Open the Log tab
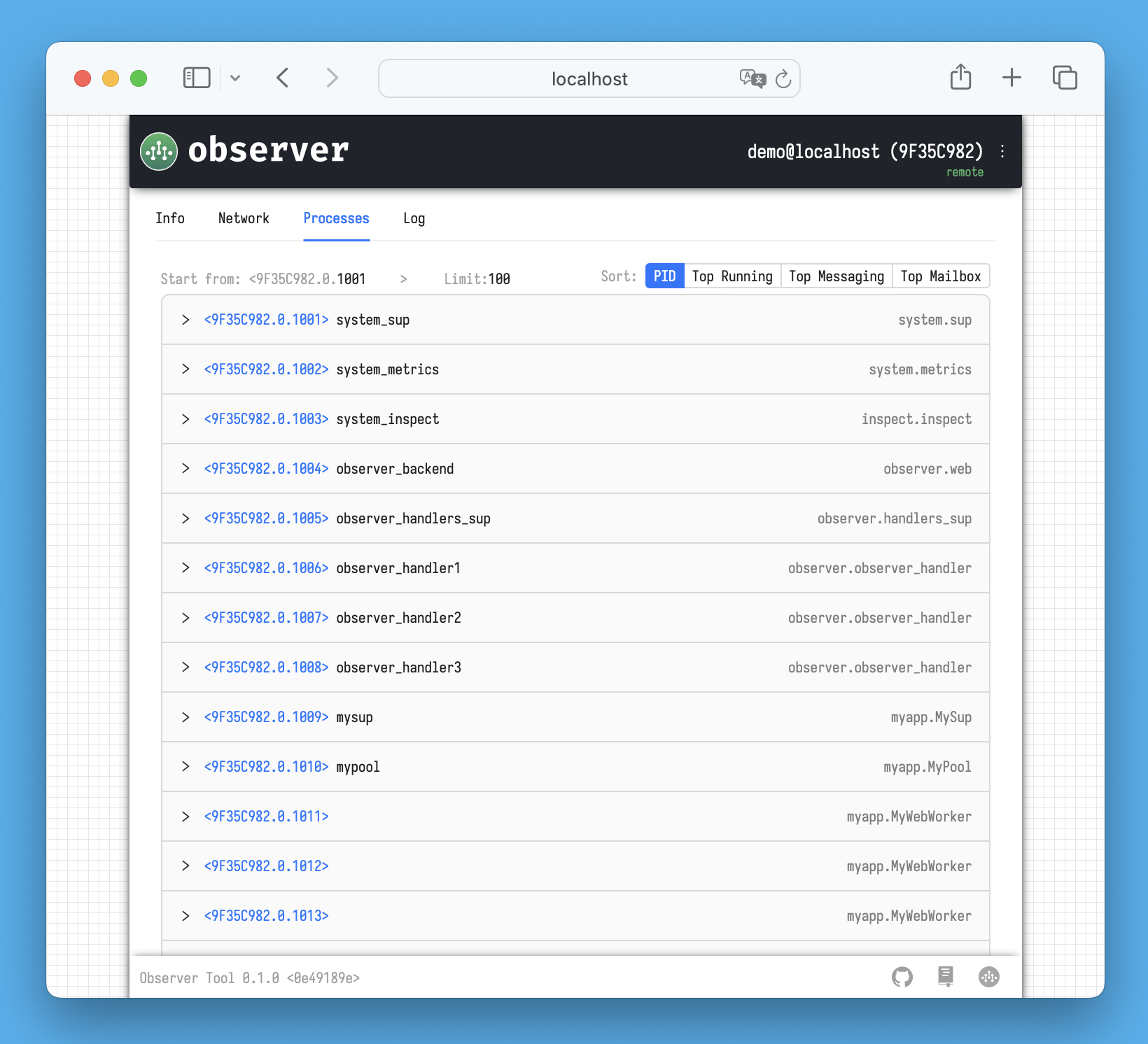 (414, 218)
